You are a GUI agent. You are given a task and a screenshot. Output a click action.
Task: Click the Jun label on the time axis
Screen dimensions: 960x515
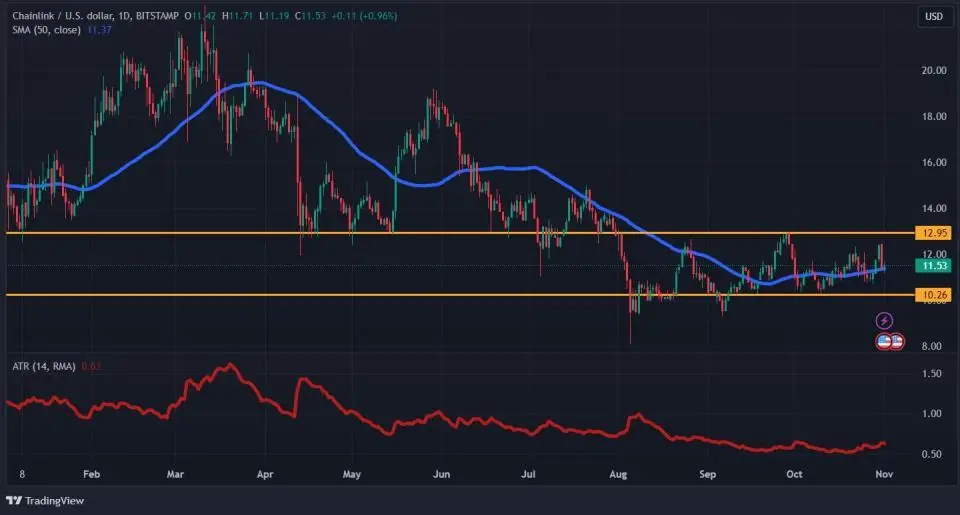pyautogui.click(x=441, y=475)
